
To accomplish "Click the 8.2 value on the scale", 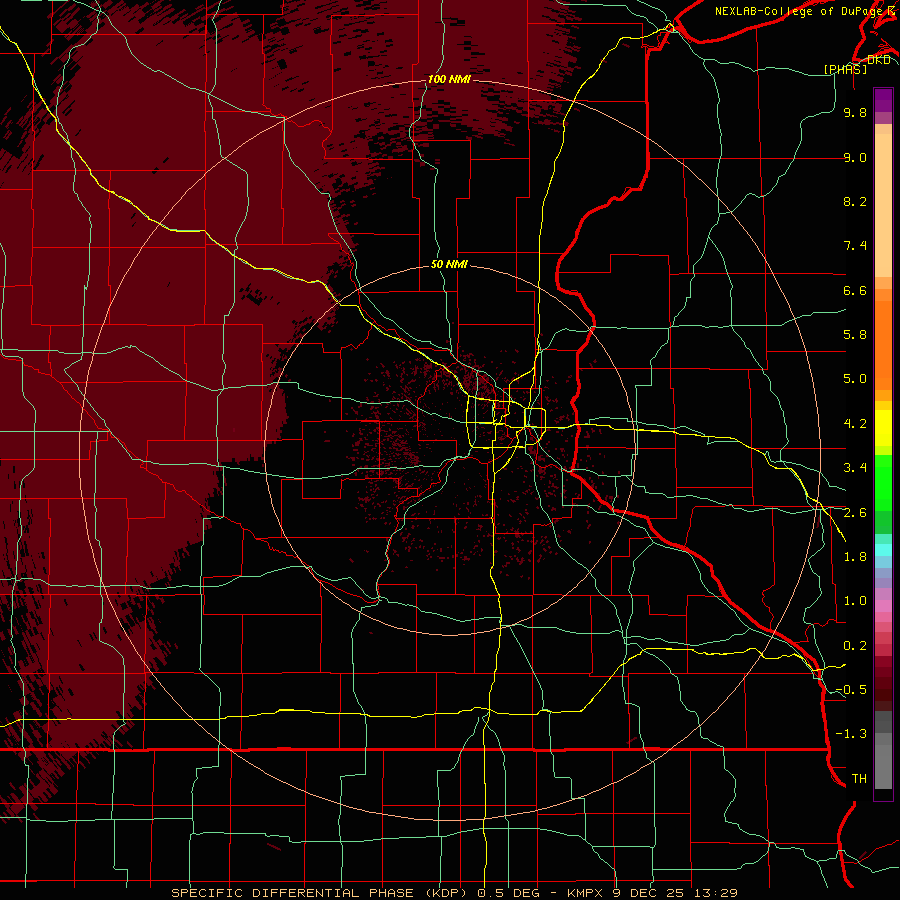I will coord(855,201).
